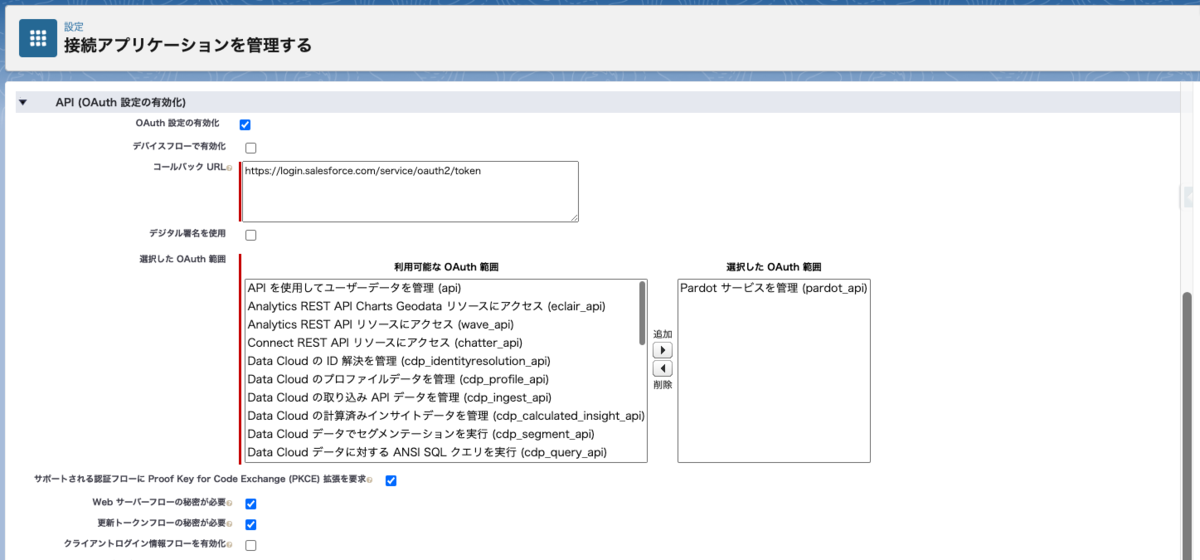Click the available OAuth scopes list scrollbar
This screenshot has width=1200, height=560.
(x=641, y=314)
